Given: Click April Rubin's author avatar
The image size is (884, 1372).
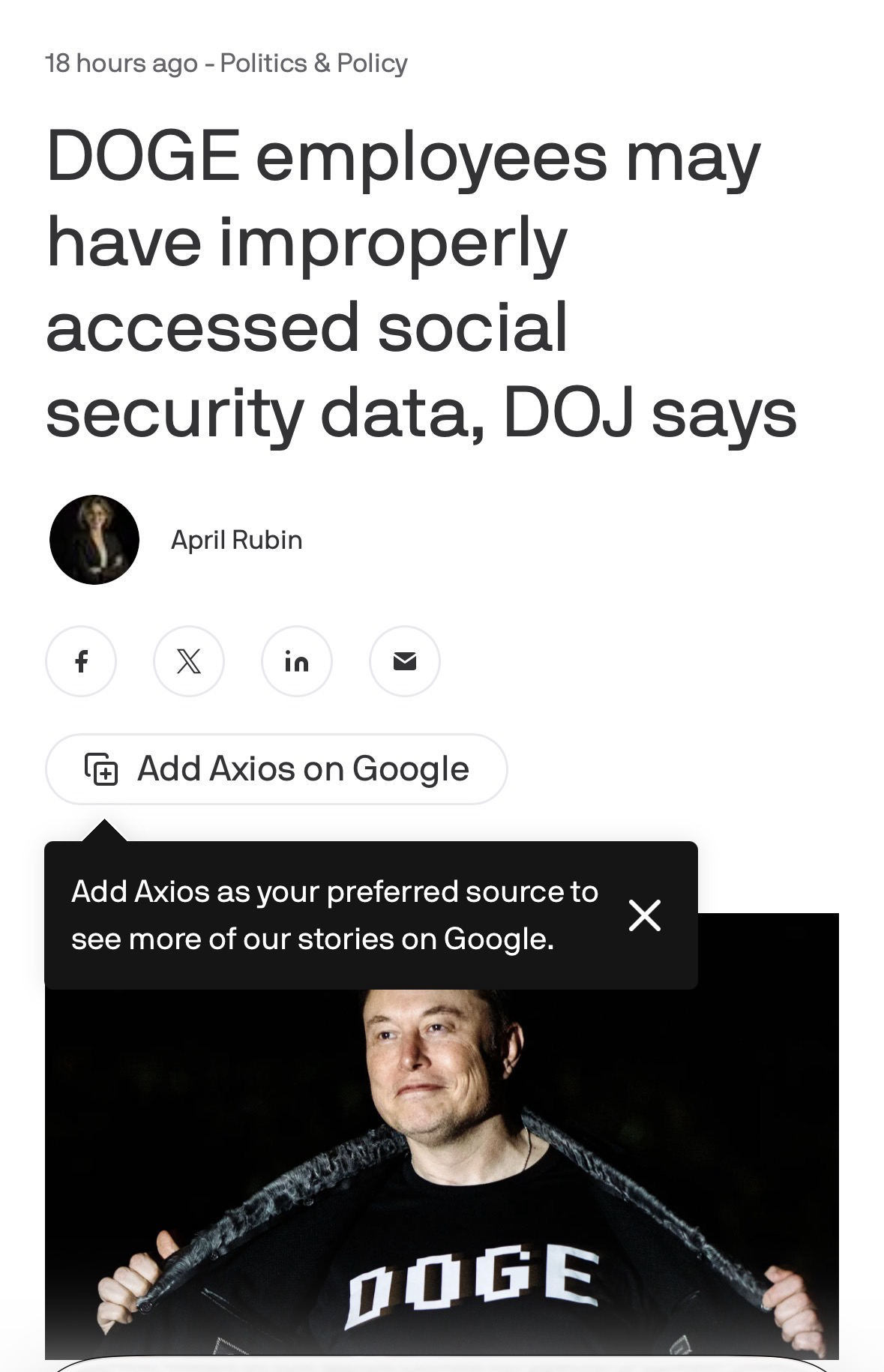Looking at the screenshot, I should tap(94, 540).
